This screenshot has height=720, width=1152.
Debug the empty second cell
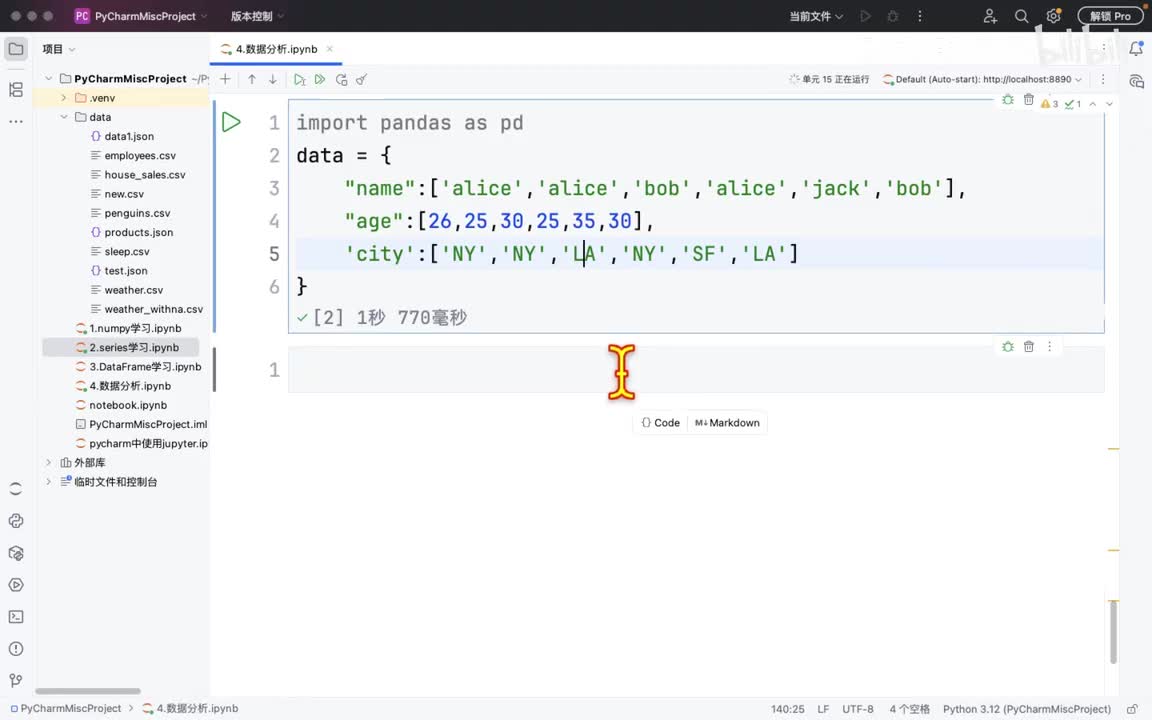pyautogui.click(x=1008, y=347)
